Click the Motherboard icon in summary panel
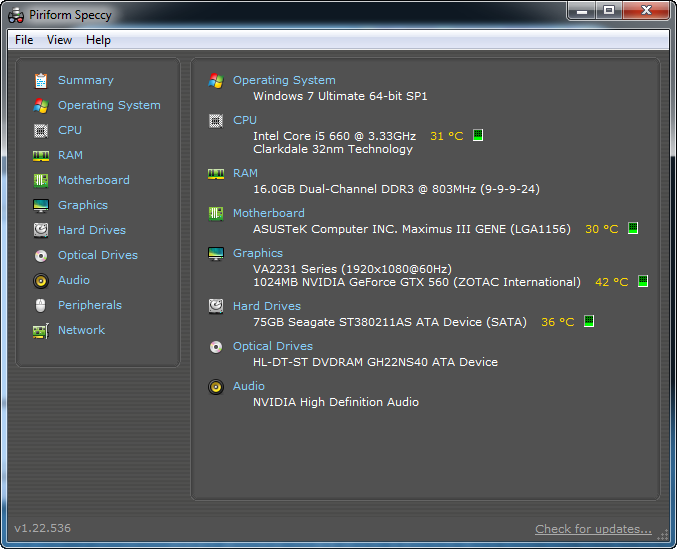This screenshot has width=677, height=549. pos(216,214)
